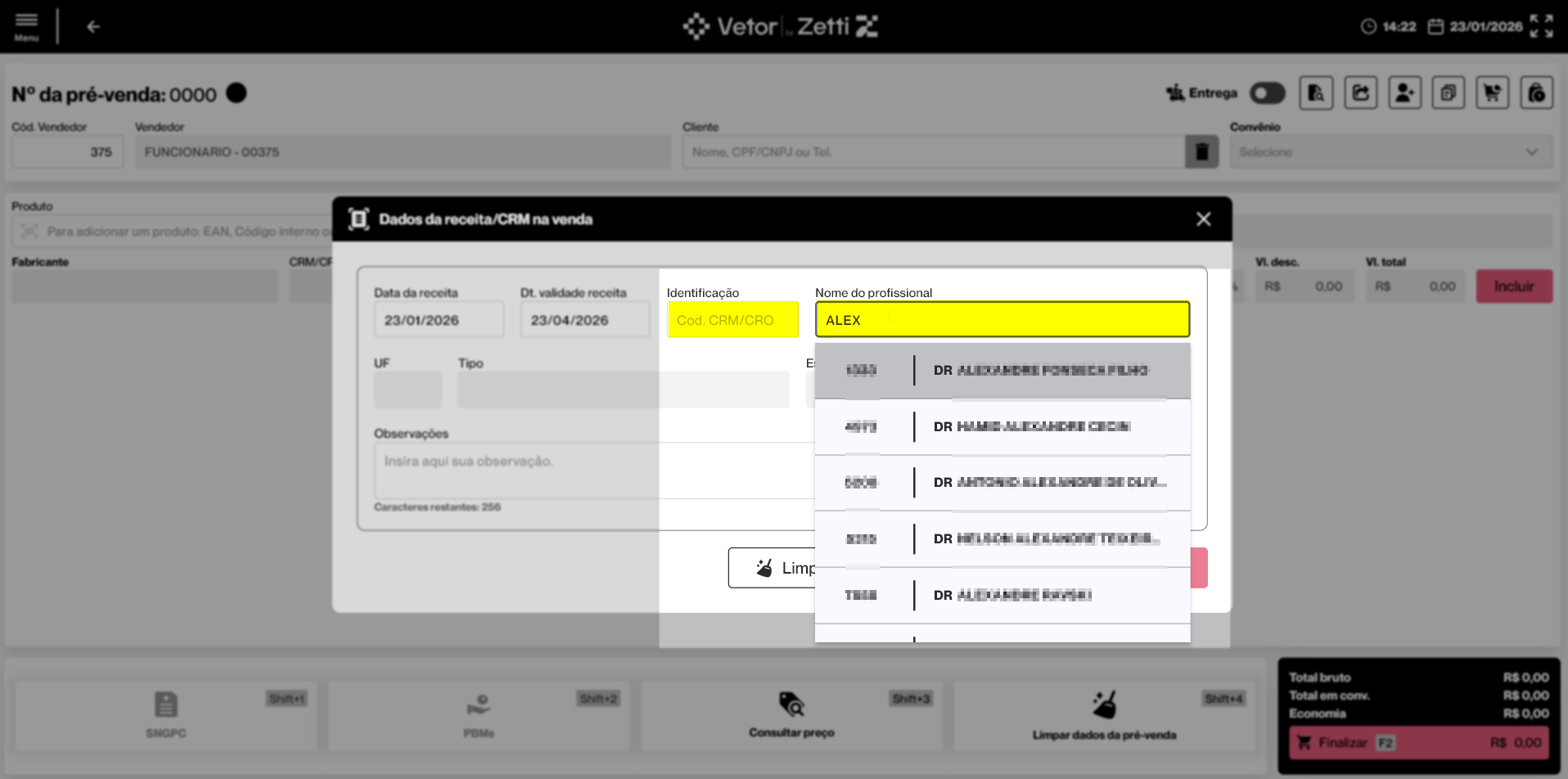Go back with the left arrow icon
Image resolution: width=1568 pixels, height=779 pixels.
coord(93,27)
